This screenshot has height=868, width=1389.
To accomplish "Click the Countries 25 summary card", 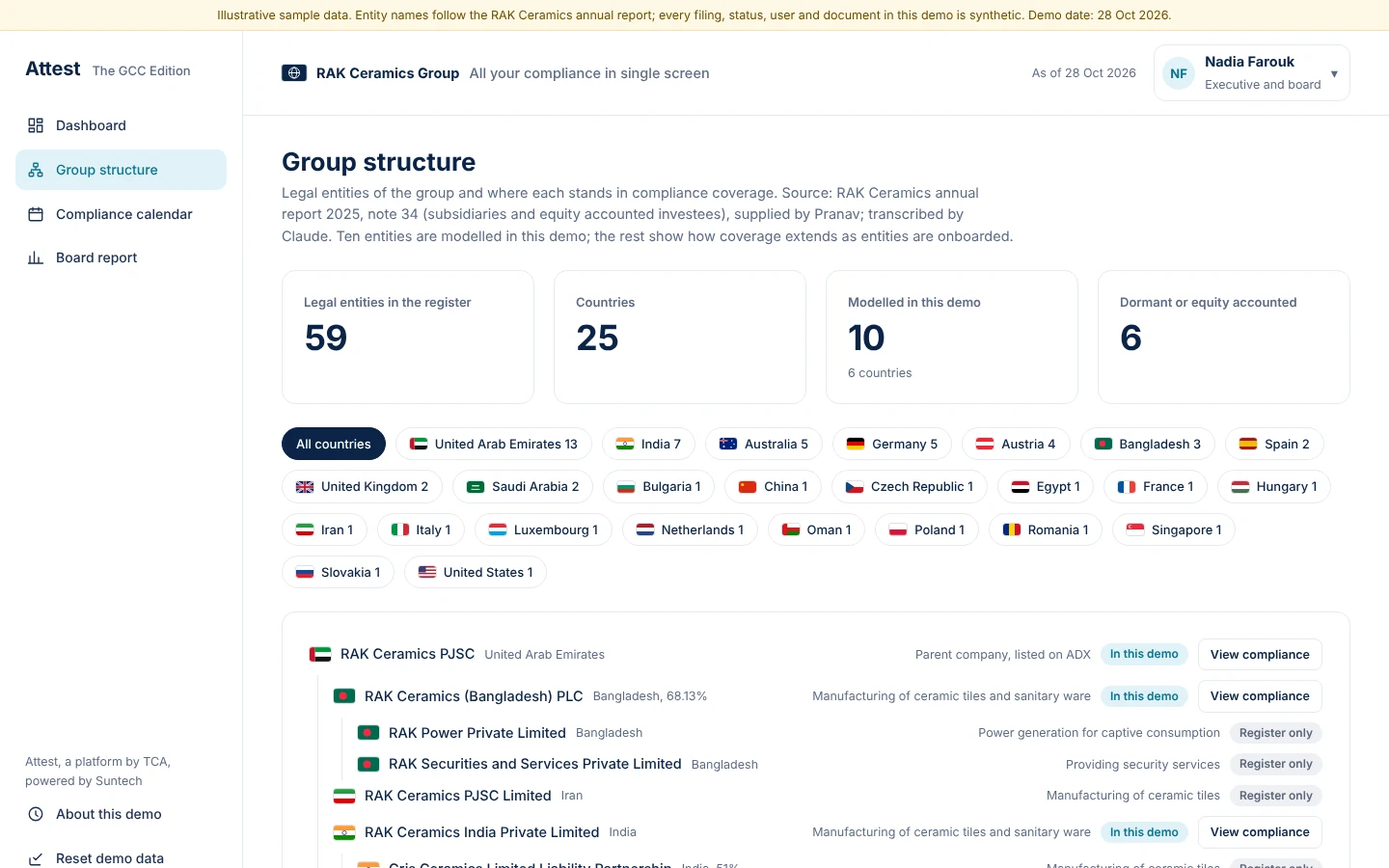I will [x=680, y=337].
